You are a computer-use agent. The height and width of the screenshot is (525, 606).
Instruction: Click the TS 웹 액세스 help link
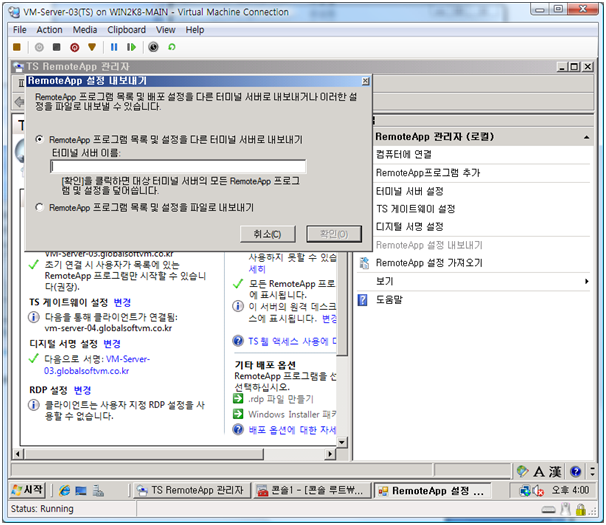point(292,341)
